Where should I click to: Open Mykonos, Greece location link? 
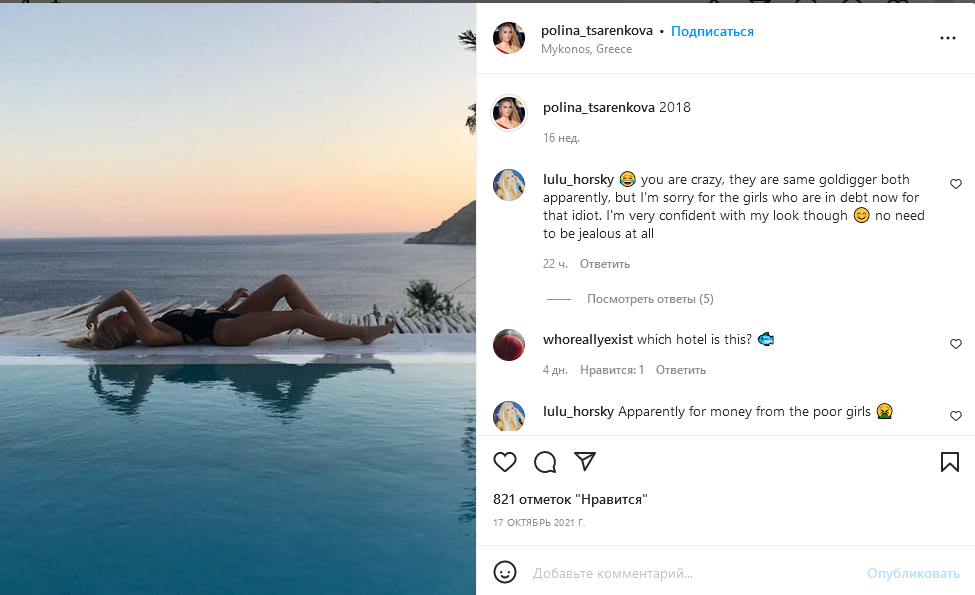tap(586, 49)
